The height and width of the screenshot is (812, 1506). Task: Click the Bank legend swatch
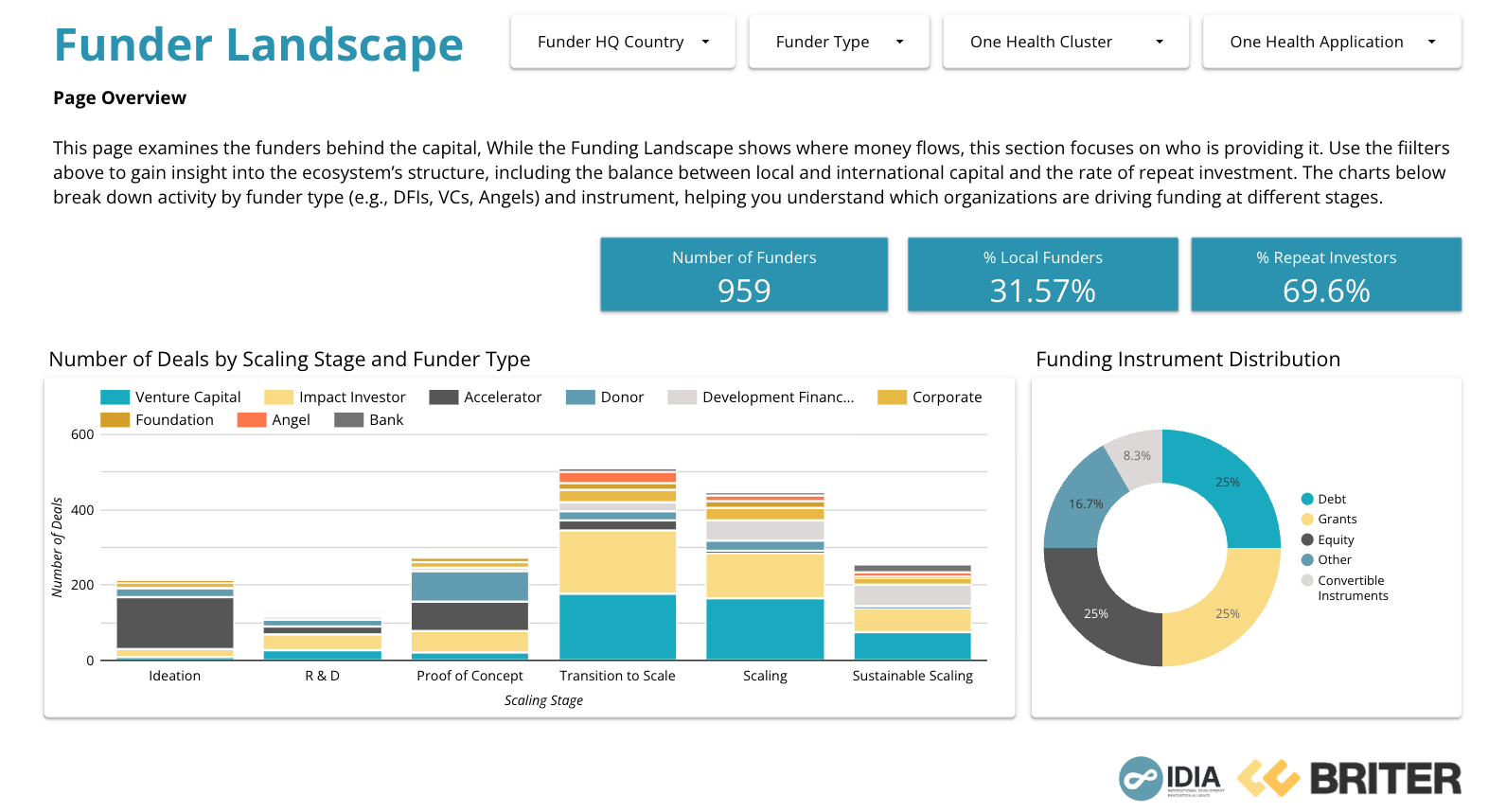[349, 420]
